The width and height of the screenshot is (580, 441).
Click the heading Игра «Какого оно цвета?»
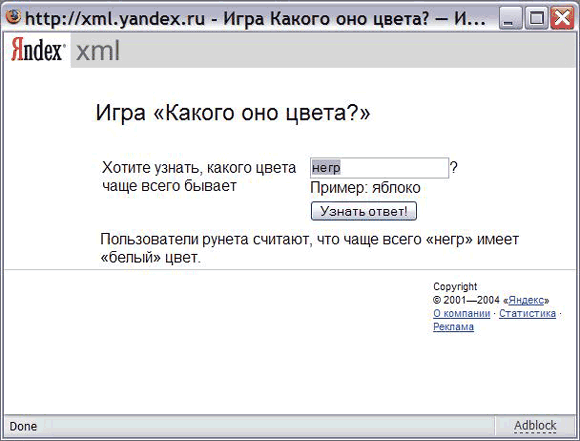pos(233,113)
